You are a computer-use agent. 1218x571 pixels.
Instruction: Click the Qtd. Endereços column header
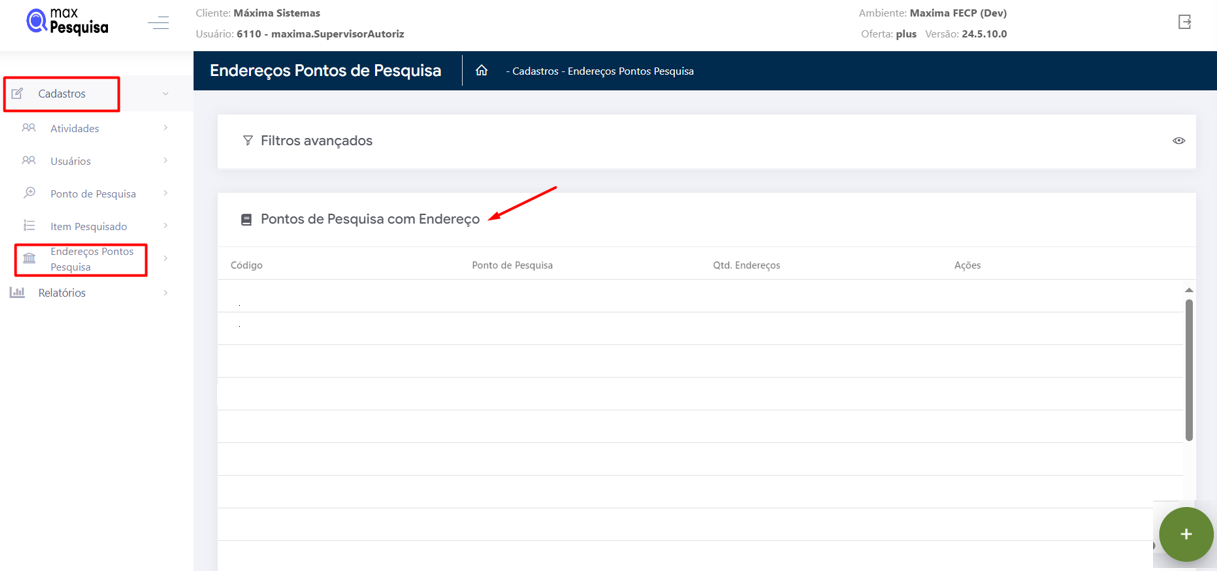click(x=746, y=265)
